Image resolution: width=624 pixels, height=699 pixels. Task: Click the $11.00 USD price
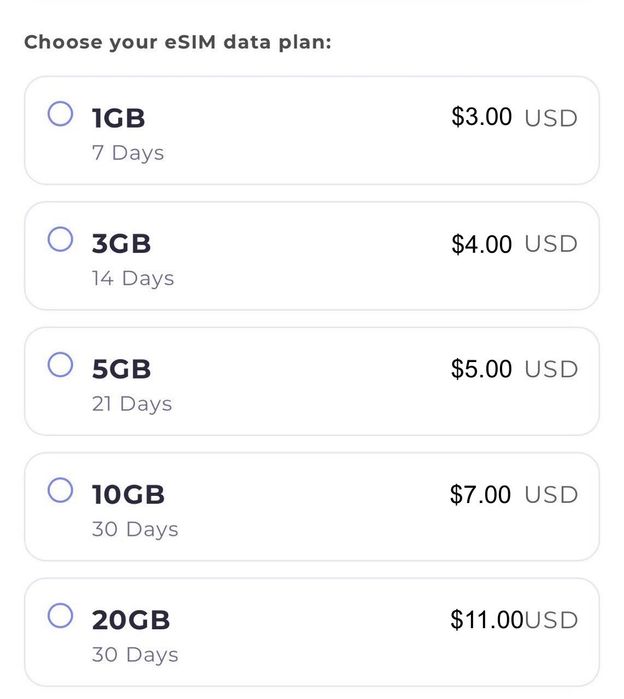click(514, 620)
